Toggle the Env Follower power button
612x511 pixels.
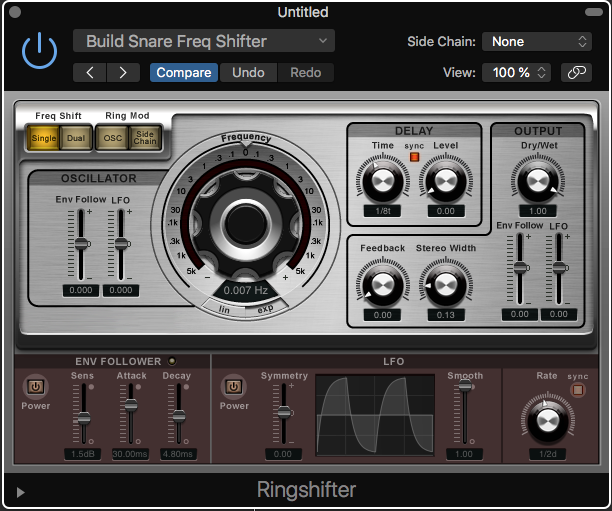36,387
